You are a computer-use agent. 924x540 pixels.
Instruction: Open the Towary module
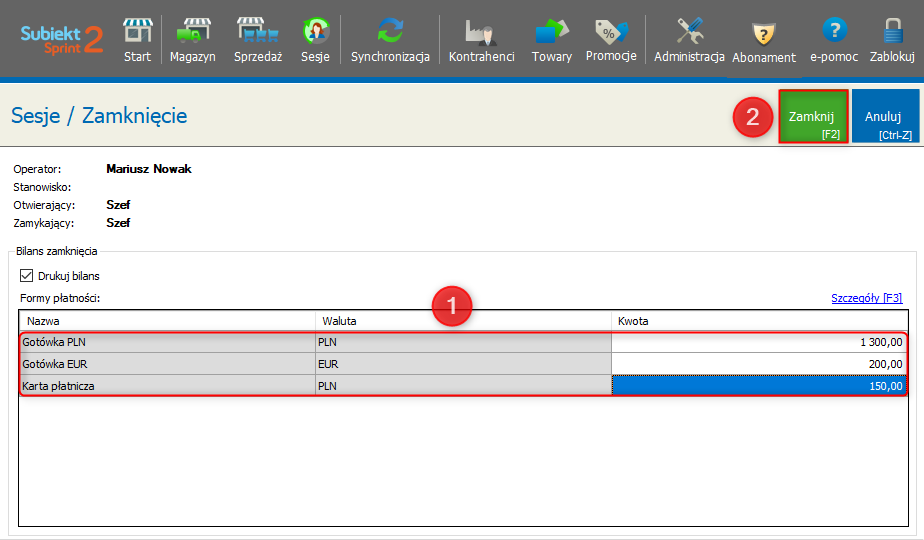pos(551,40)
